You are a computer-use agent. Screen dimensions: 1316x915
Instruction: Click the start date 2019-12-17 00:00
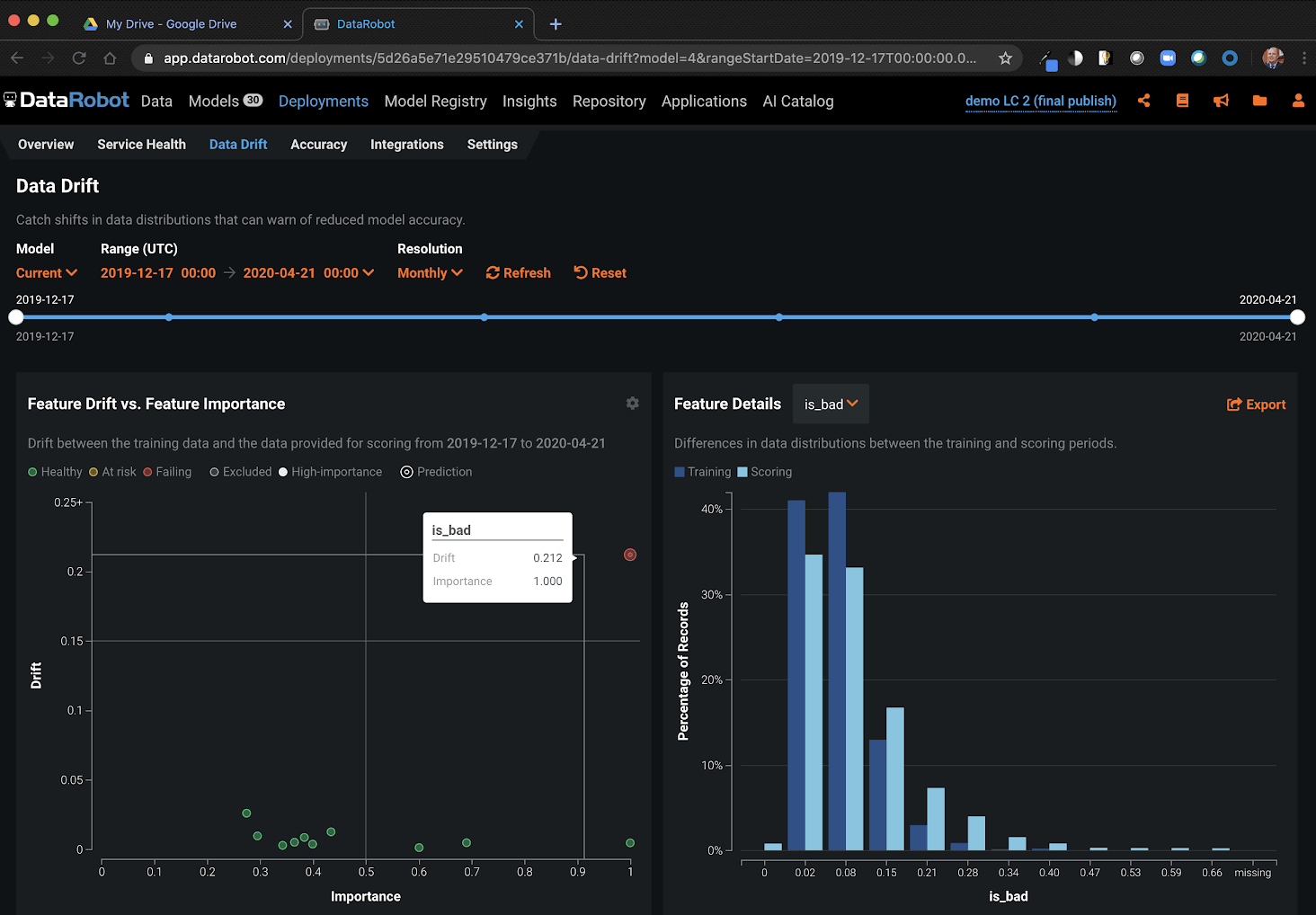158,273
